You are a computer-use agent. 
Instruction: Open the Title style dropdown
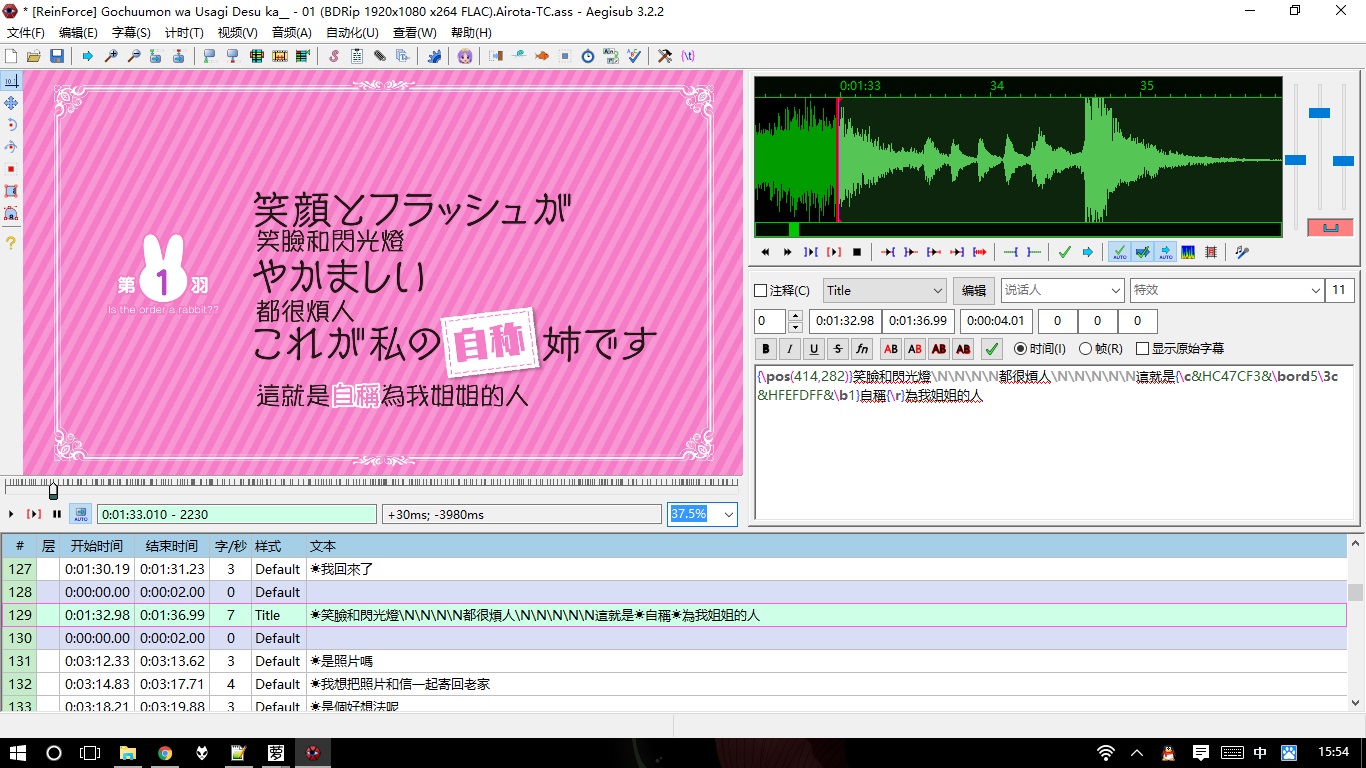(x=884, y=291)
